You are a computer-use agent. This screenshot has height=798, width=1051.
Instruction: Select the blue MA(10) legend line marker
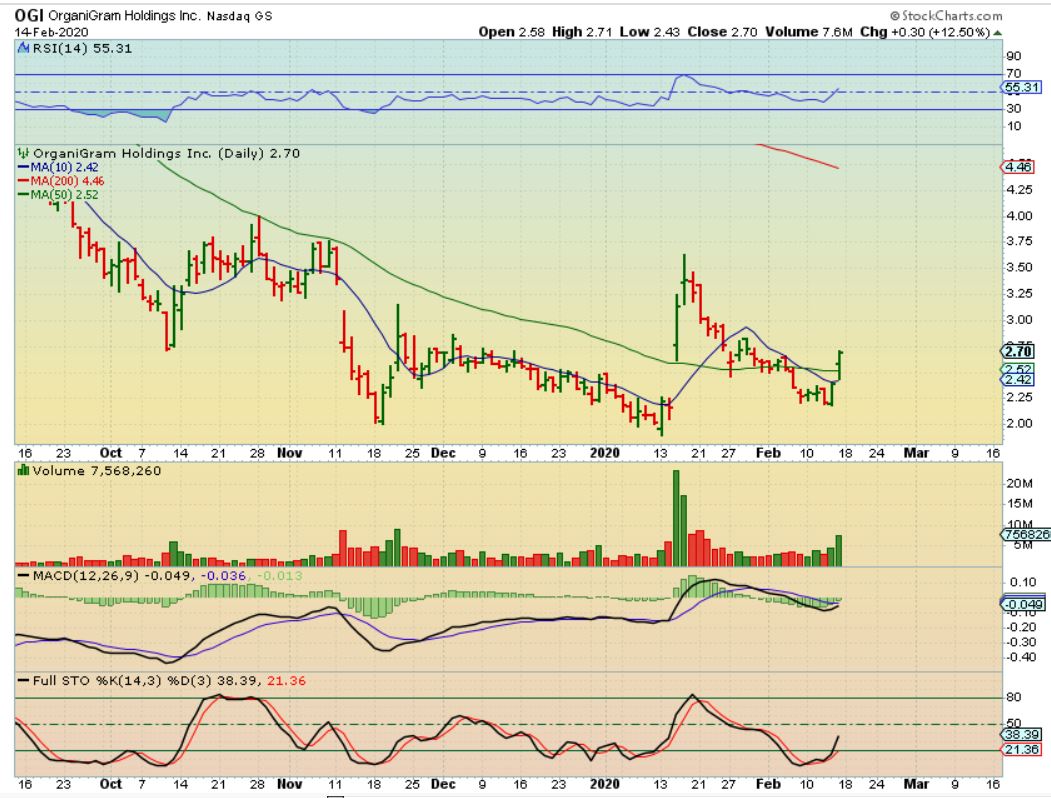23,168
